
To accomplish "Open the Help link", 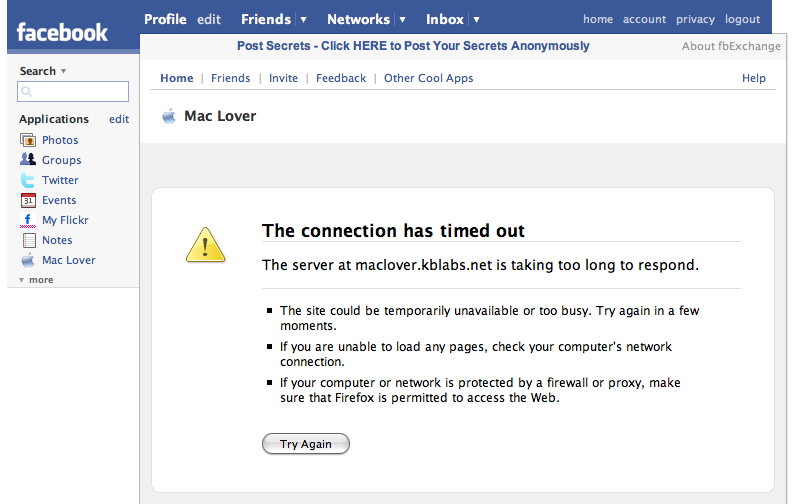I will (753, 78).
